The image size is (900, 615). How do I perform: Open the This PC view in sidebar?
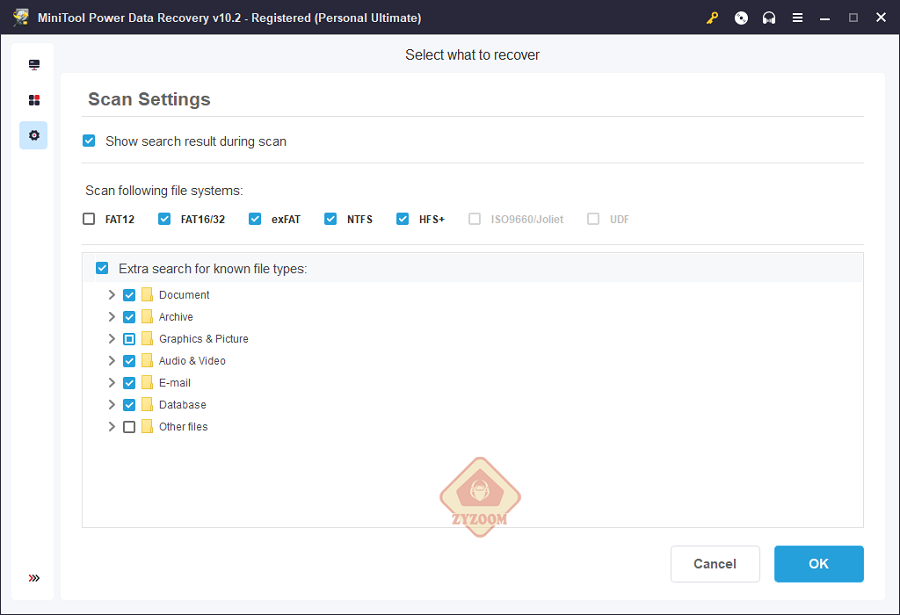[34, 64]
